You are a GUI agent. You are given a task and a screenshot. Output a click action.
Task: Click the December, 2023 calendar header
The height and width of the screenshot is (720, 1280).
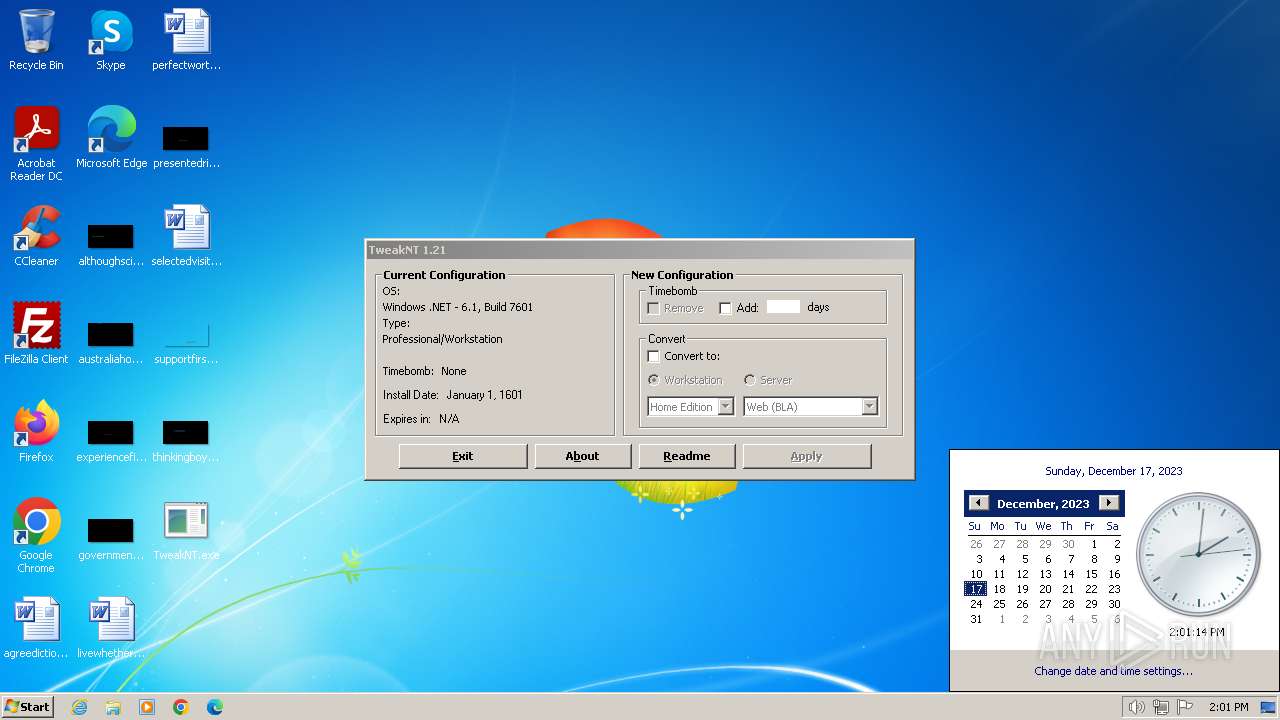point(1043,504)
